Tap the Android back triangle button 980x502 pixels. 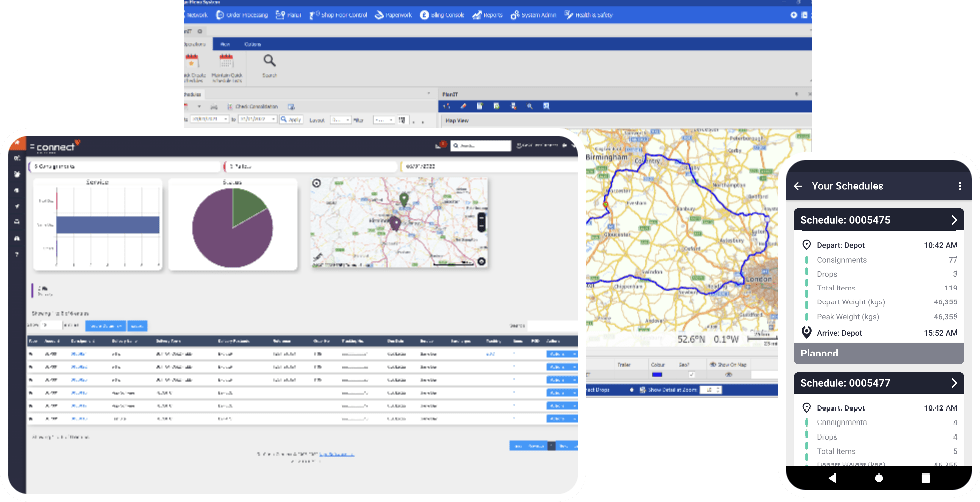tap(833, 478)
